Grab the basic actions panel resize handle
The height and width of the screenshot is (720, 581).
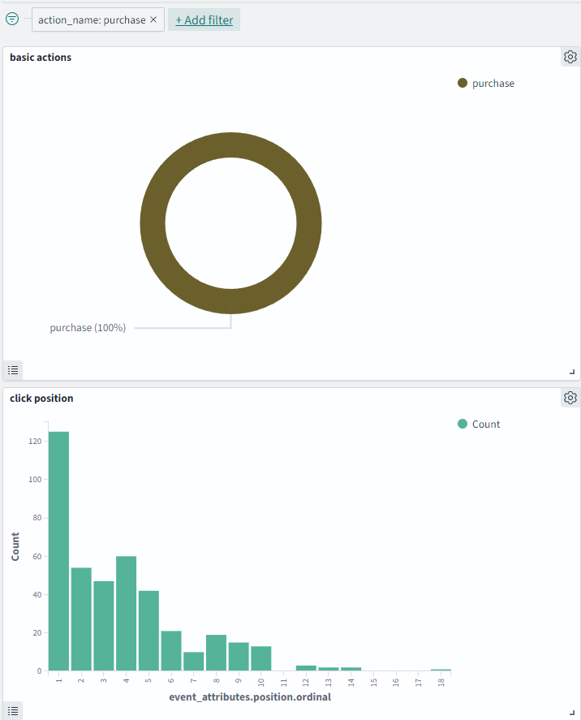pos(572,371)
